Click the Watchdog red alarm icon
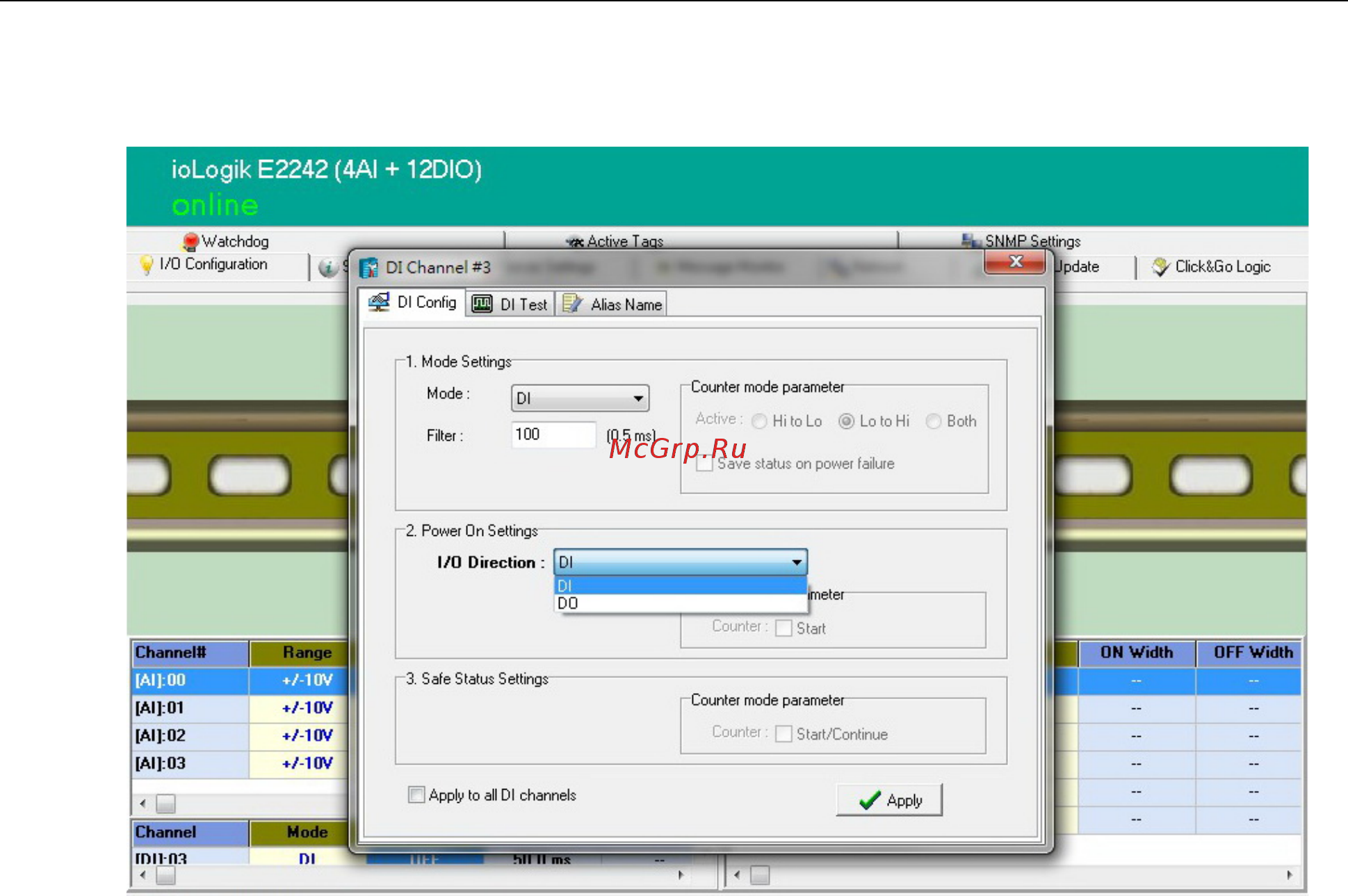This screenshot has width=1348, height=896. pyautogui.click(x=190, y=242)
